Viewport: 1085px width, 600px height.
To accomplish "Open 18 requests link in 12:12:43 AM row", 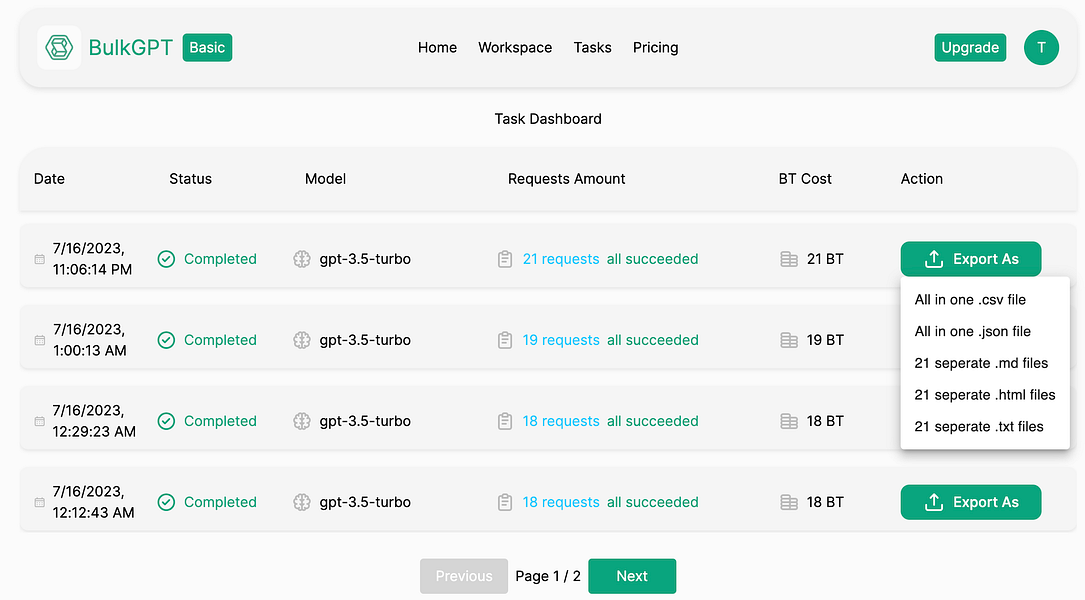I will (x=560, y=502).
